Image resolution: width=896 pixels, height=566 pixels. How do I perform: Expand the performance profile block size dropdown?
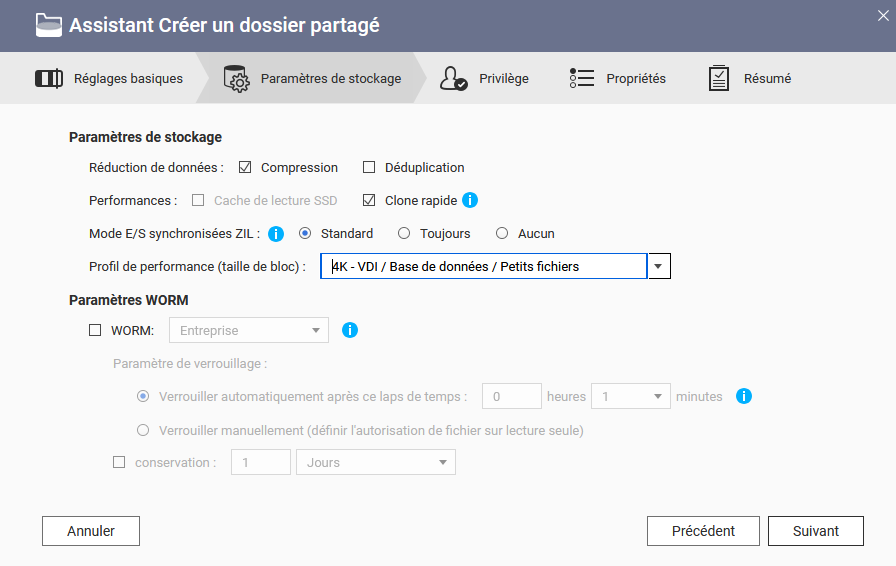tap(659, 266)
